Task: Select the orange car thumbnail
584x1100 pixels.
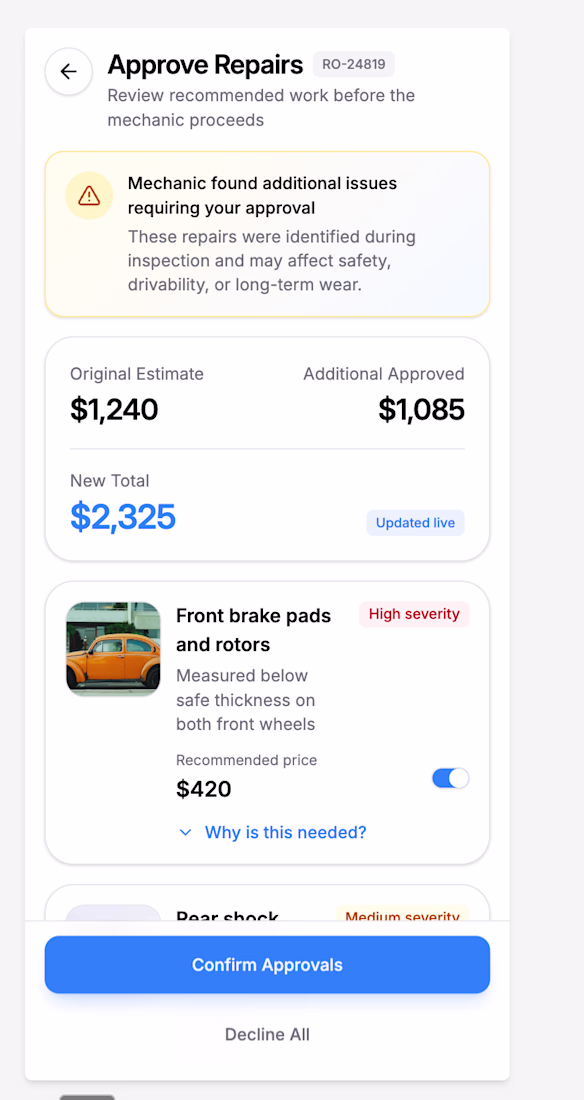Action: 113,649
